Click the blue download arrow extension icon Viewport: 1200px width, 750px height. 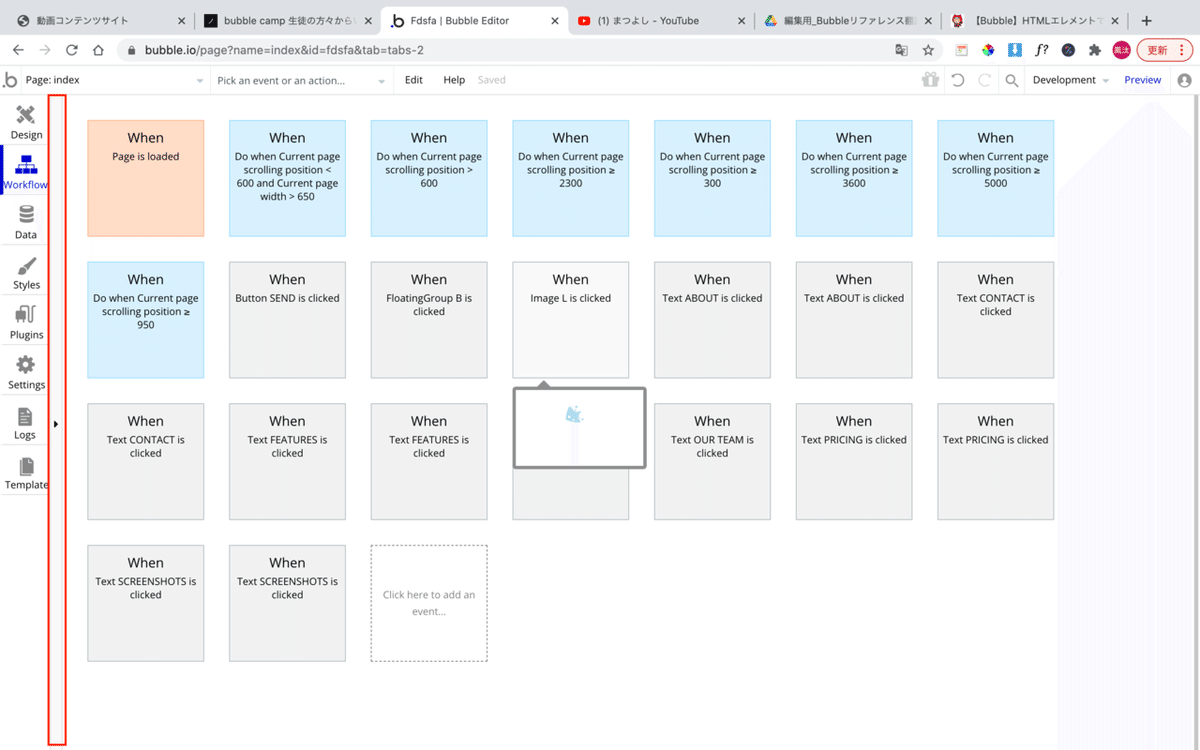tap(1015, 50)
